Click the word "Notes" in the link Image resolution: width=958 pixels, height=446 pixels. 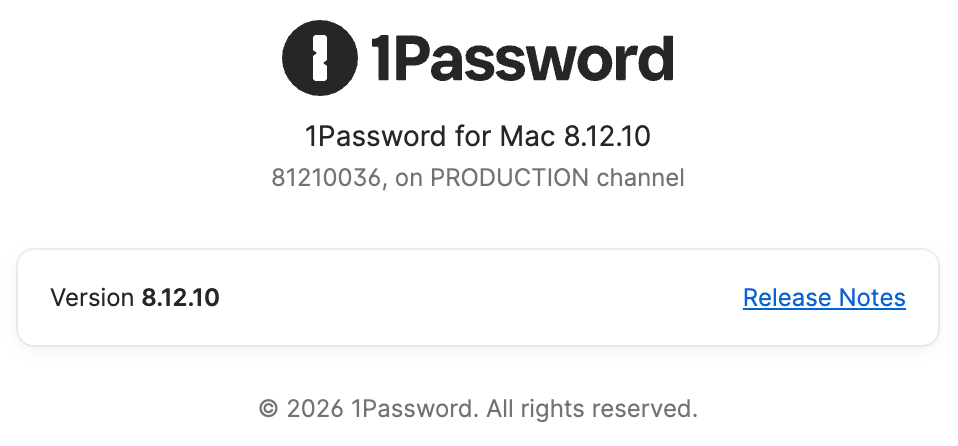pos(871,297)
